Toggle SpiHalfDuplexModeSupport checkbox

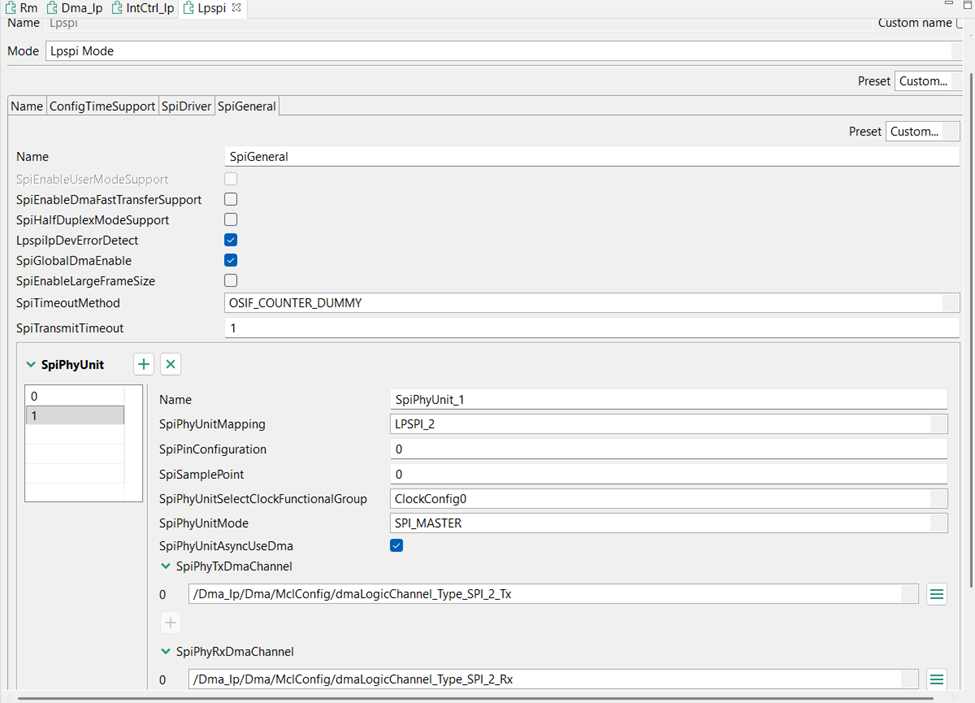231,219
